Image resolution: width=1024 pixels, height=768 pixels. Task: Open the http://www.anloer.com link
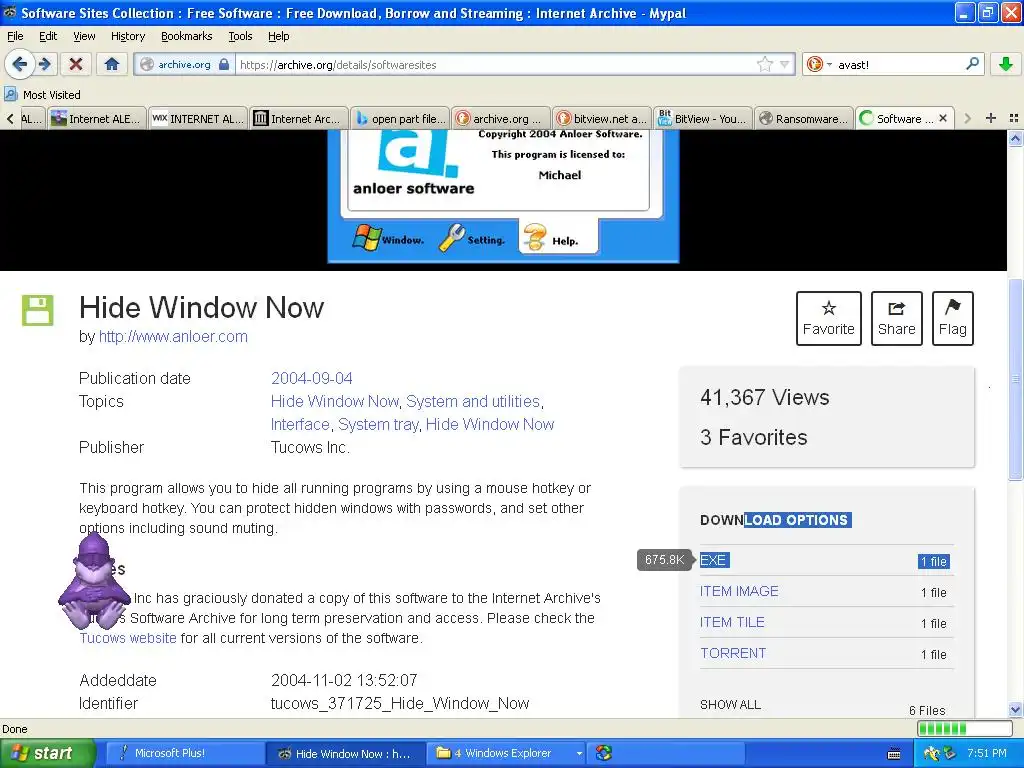173,336
